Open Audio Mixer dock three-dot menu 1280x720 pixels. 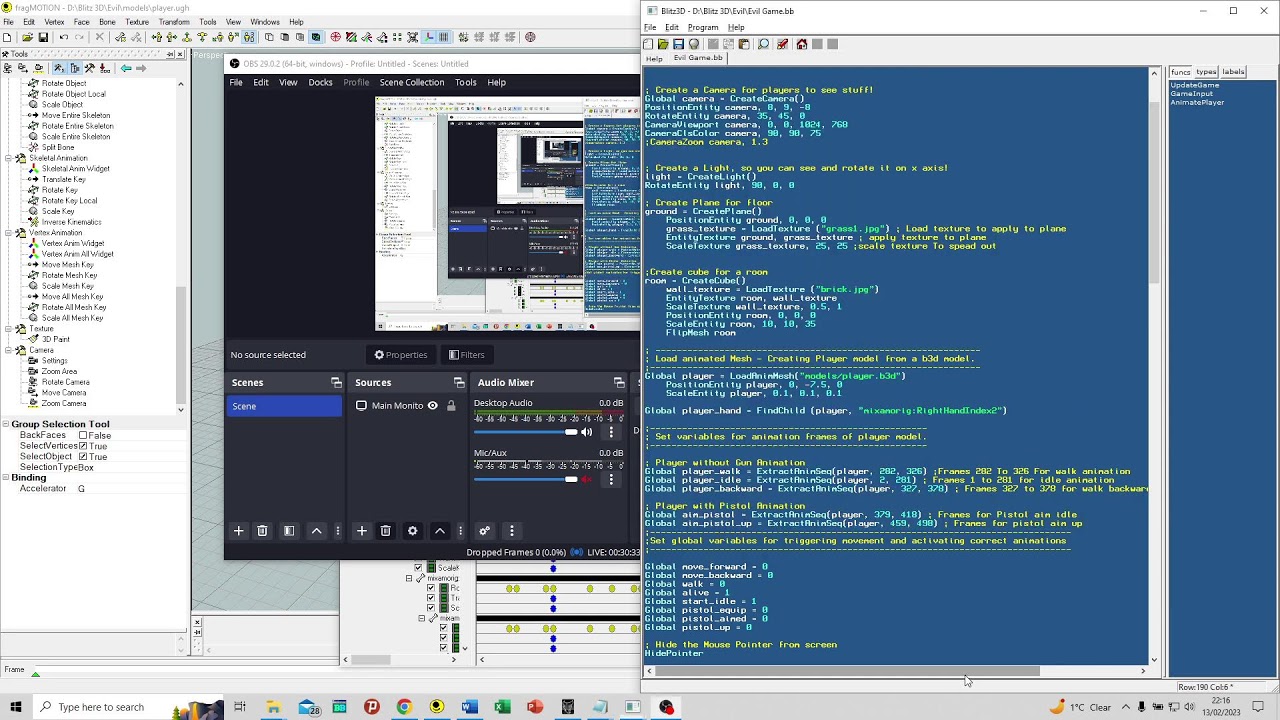click(x=511, y=531)
